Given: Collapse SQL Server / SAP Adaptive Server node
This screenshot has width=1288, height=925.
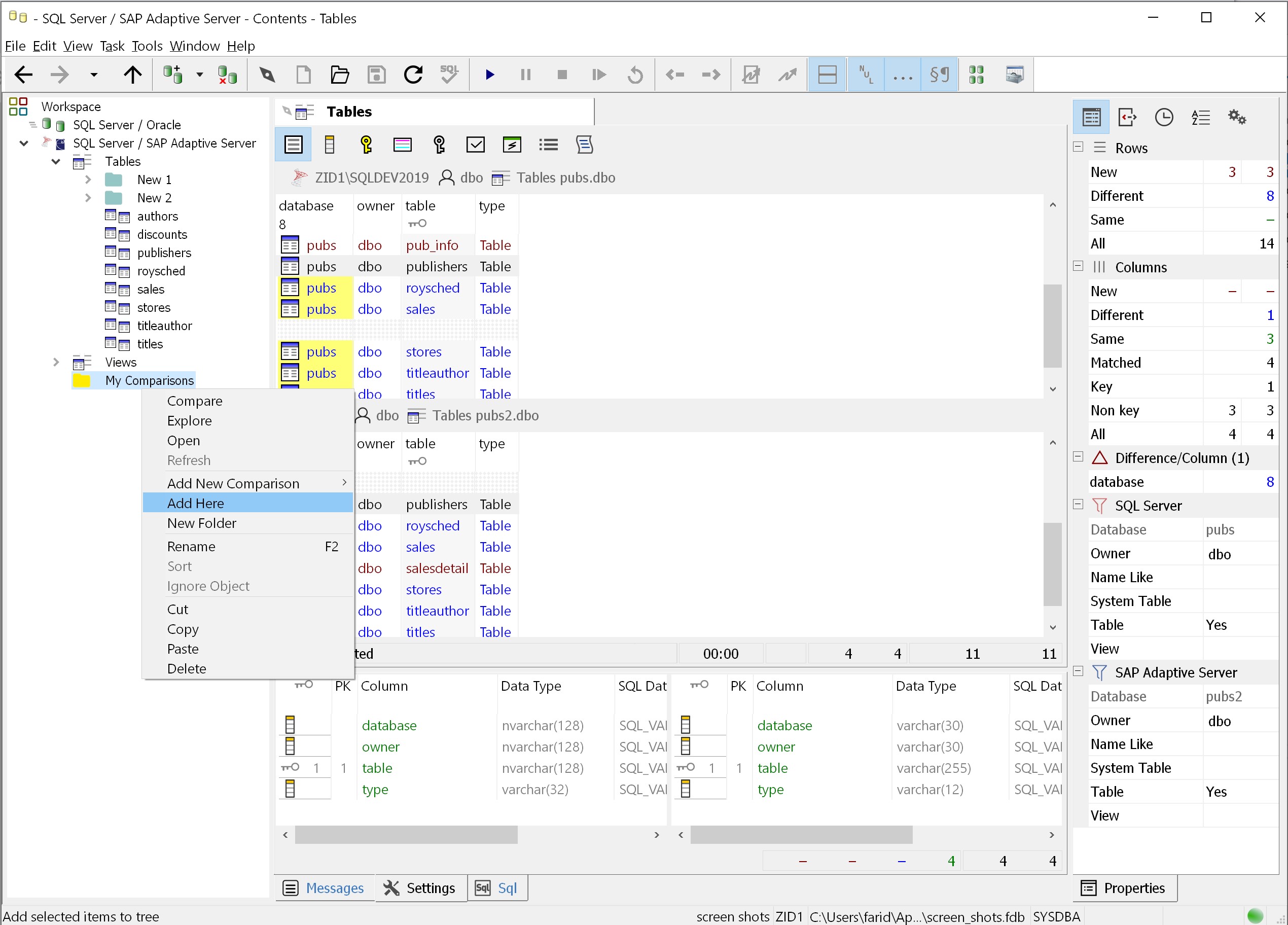Looking at the screenshot, I should [24, 143].
